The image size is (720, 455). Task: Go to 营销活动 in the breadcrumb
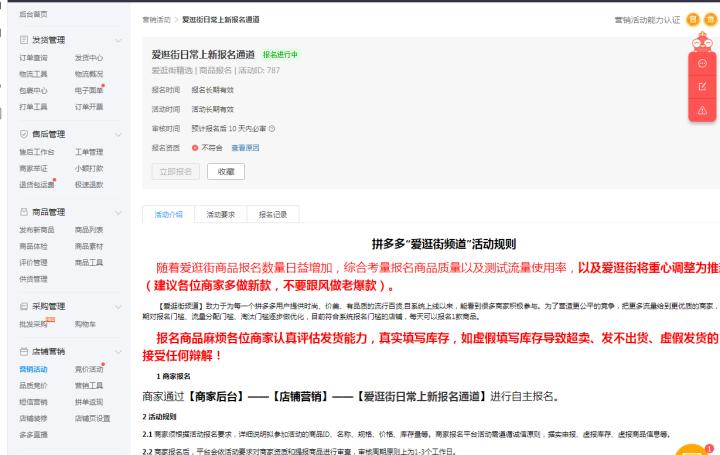157,20
